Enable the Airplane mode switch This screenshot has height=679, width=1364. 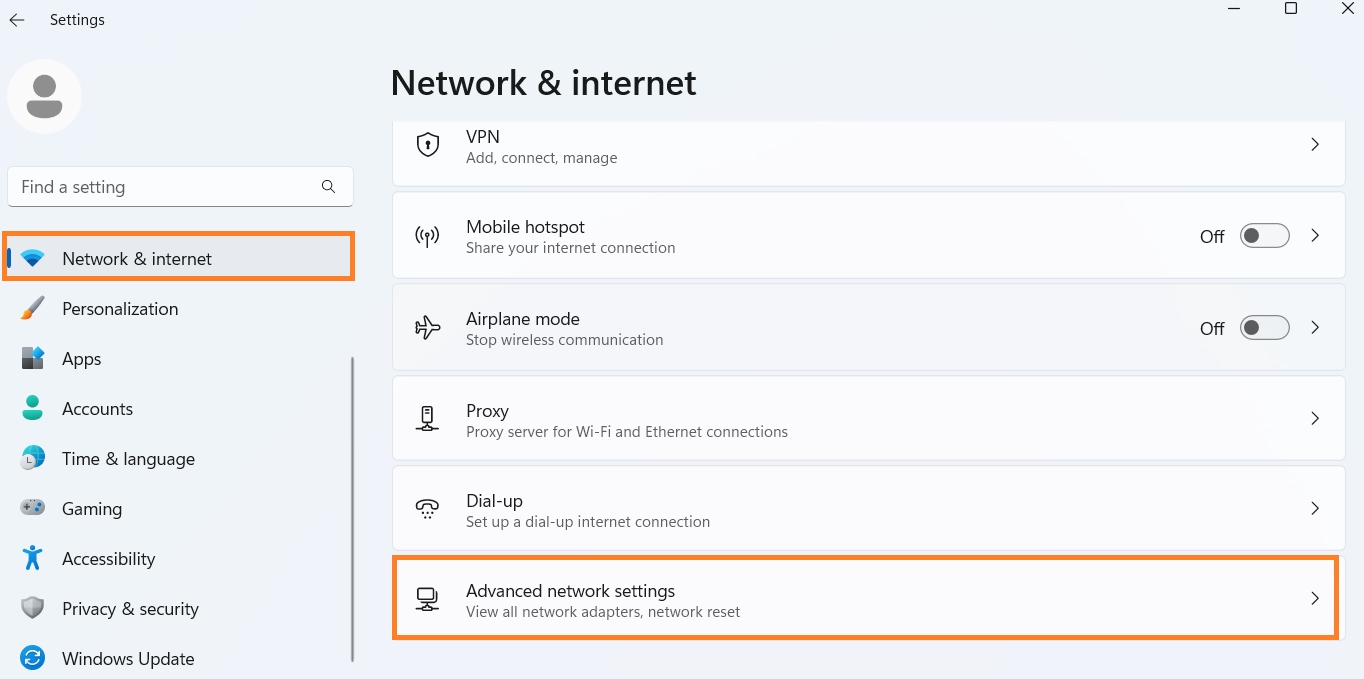point(1264,328)
